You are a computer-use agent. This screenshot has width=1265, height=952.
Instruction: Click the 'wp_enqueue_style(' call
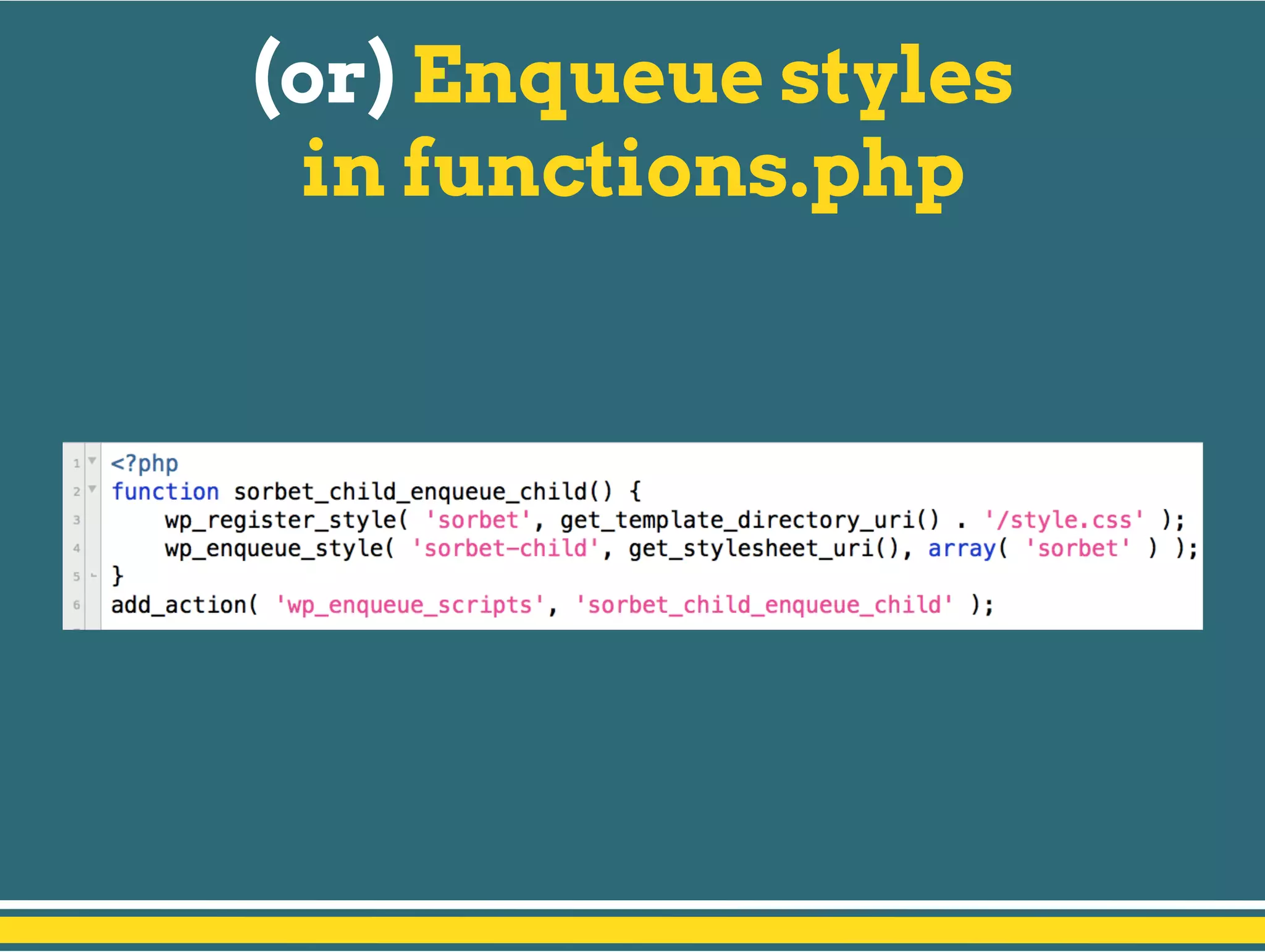280,549
